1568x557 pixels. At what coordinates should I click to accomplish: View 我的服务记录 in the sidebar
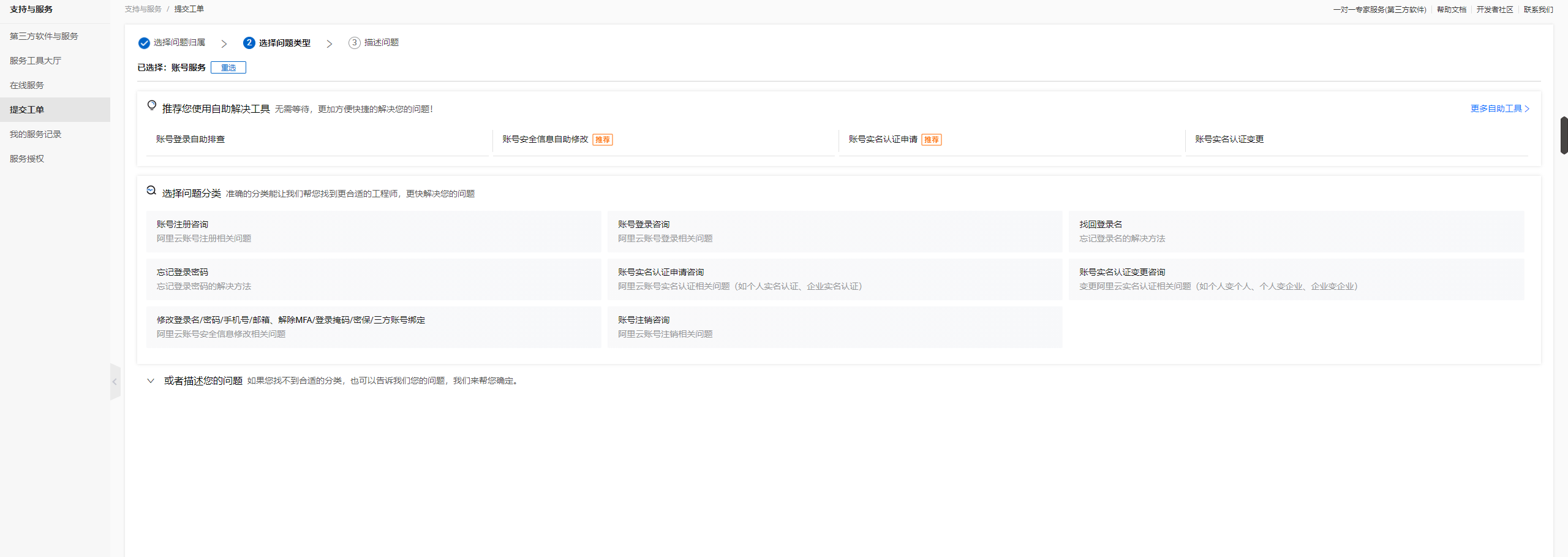point(35,134)
